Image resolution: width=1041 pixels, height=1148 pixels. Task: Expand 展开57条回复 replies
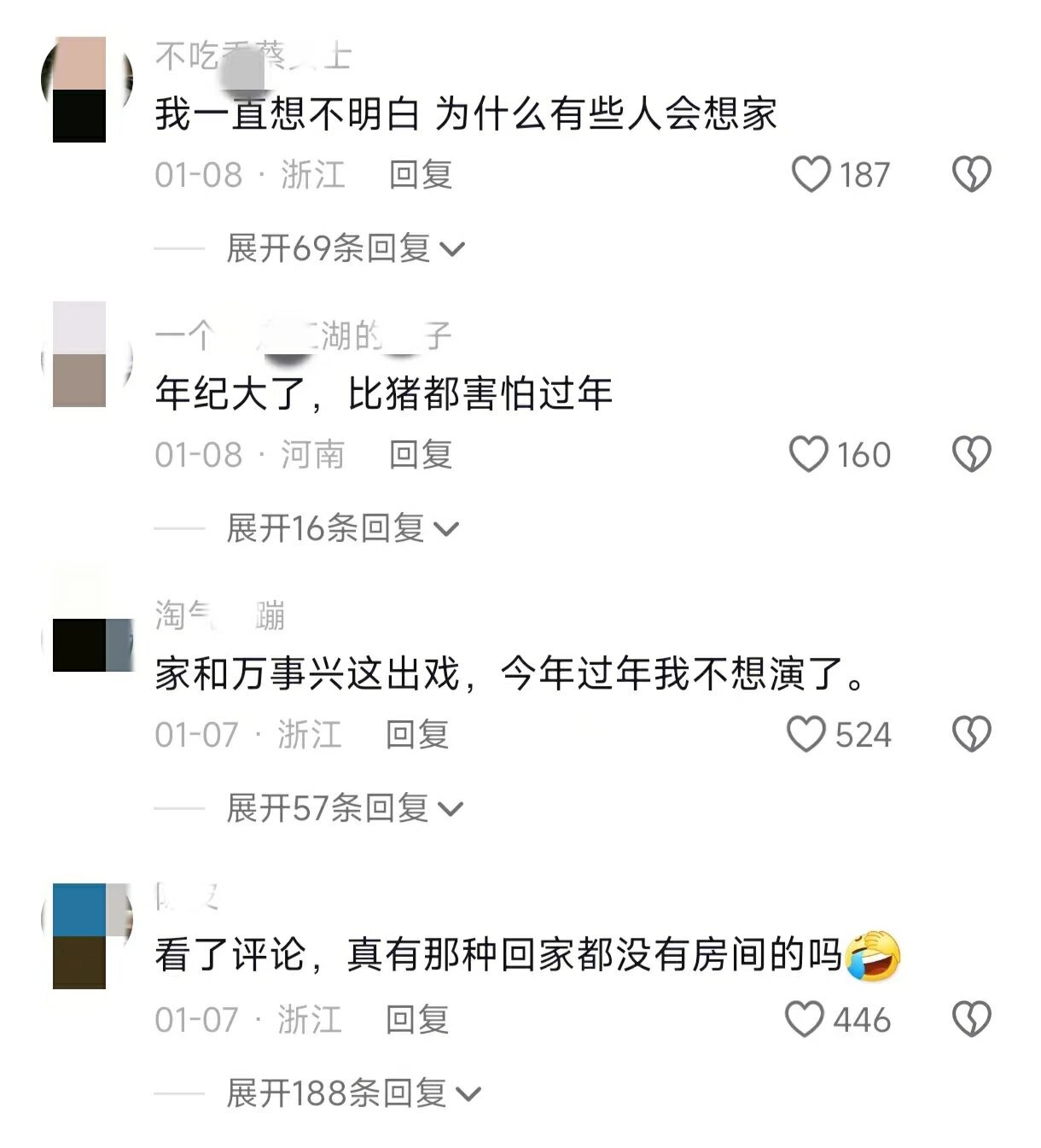344,807
